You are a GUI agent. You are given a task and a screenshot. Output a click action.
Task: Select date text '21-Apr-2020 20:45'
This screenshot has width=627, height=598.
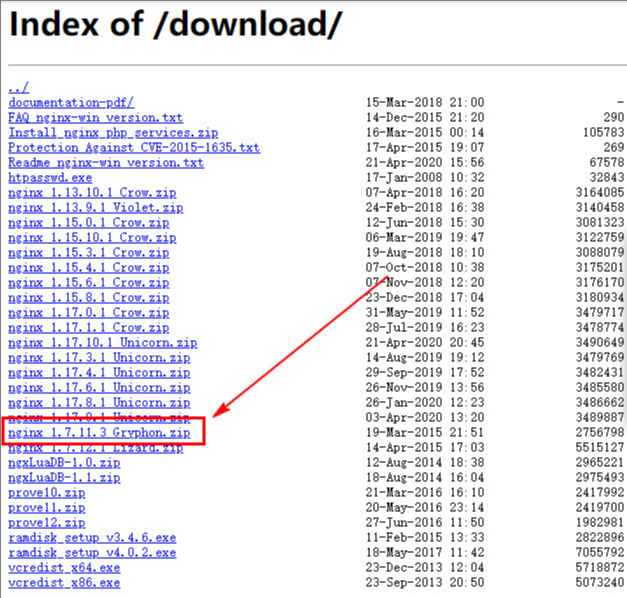pyautogui.click(x=425, y=342)
